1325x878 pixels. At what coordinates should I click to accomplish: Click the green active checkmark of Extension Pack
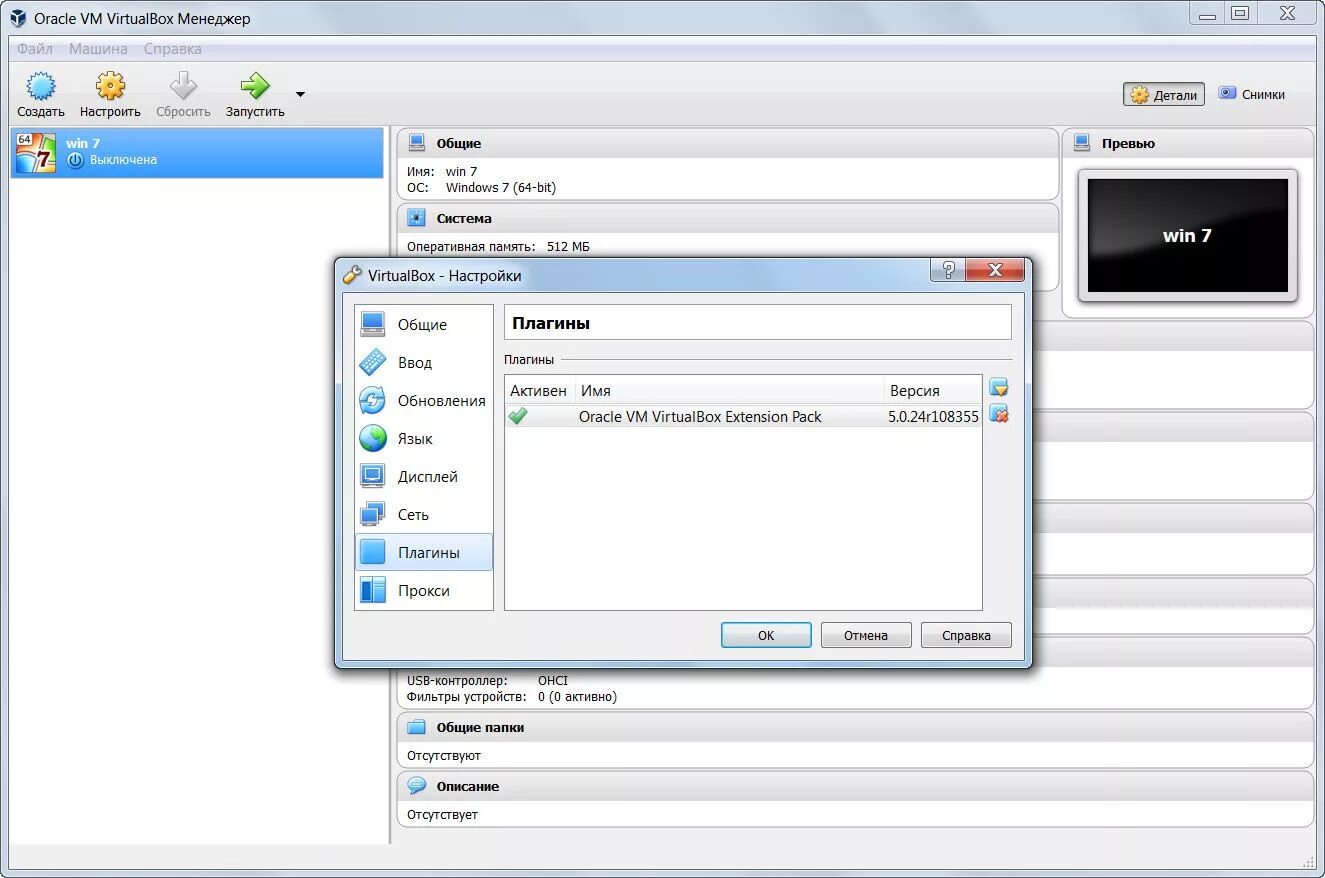pyautogui.click(x=518, y=416)
